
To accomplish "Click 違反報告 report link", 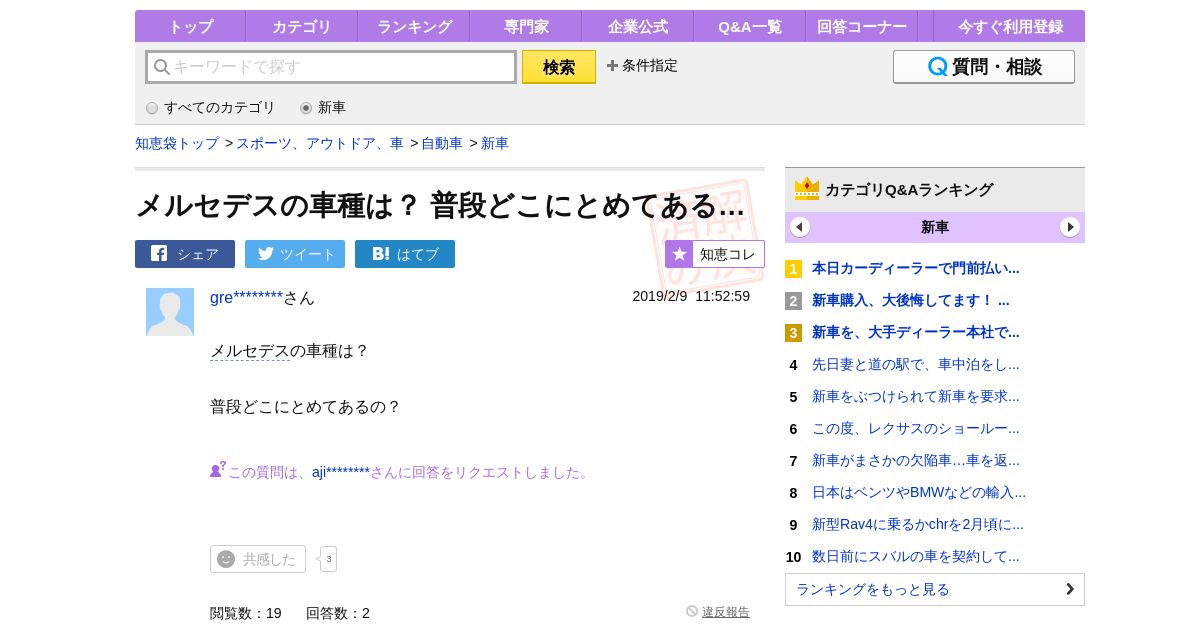I will tap(726, 612).
